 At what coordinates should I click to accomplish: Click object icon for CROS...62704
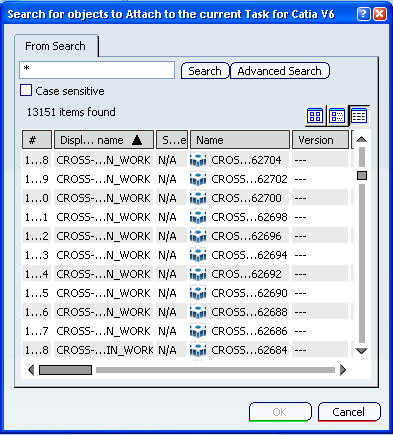point(198,160)
